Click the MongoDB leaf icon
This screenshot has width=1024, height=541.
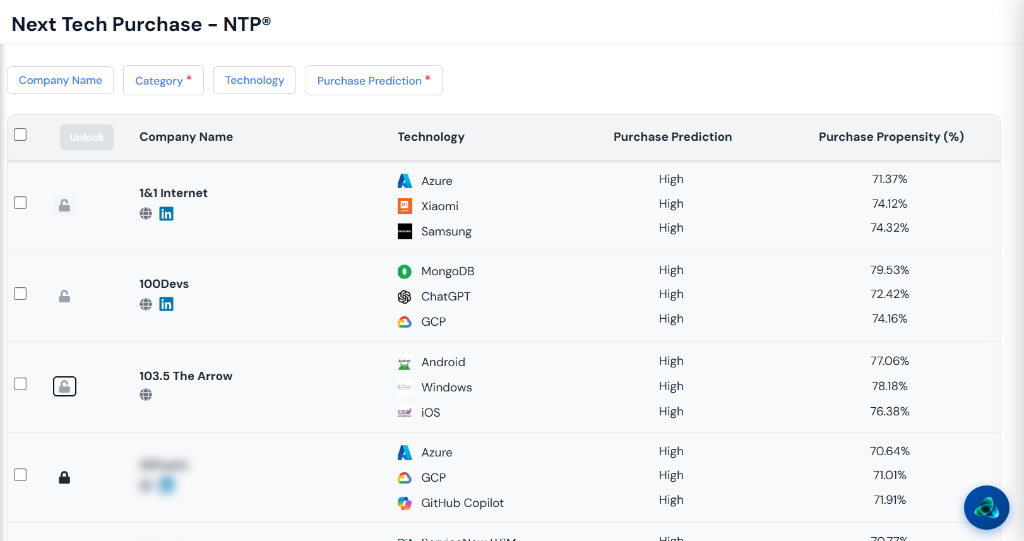coord(405,271)
